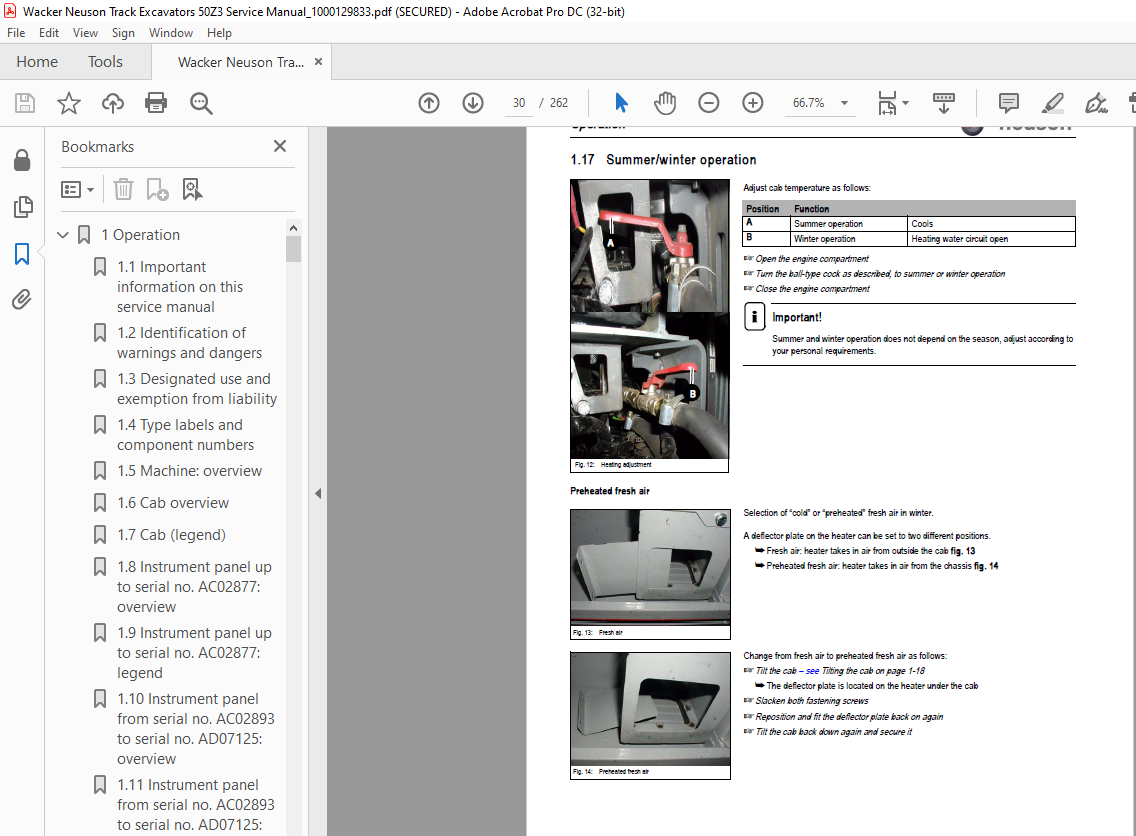
Task: Open bookmark 1.5 Machine: overview
Action: [189, 471]
